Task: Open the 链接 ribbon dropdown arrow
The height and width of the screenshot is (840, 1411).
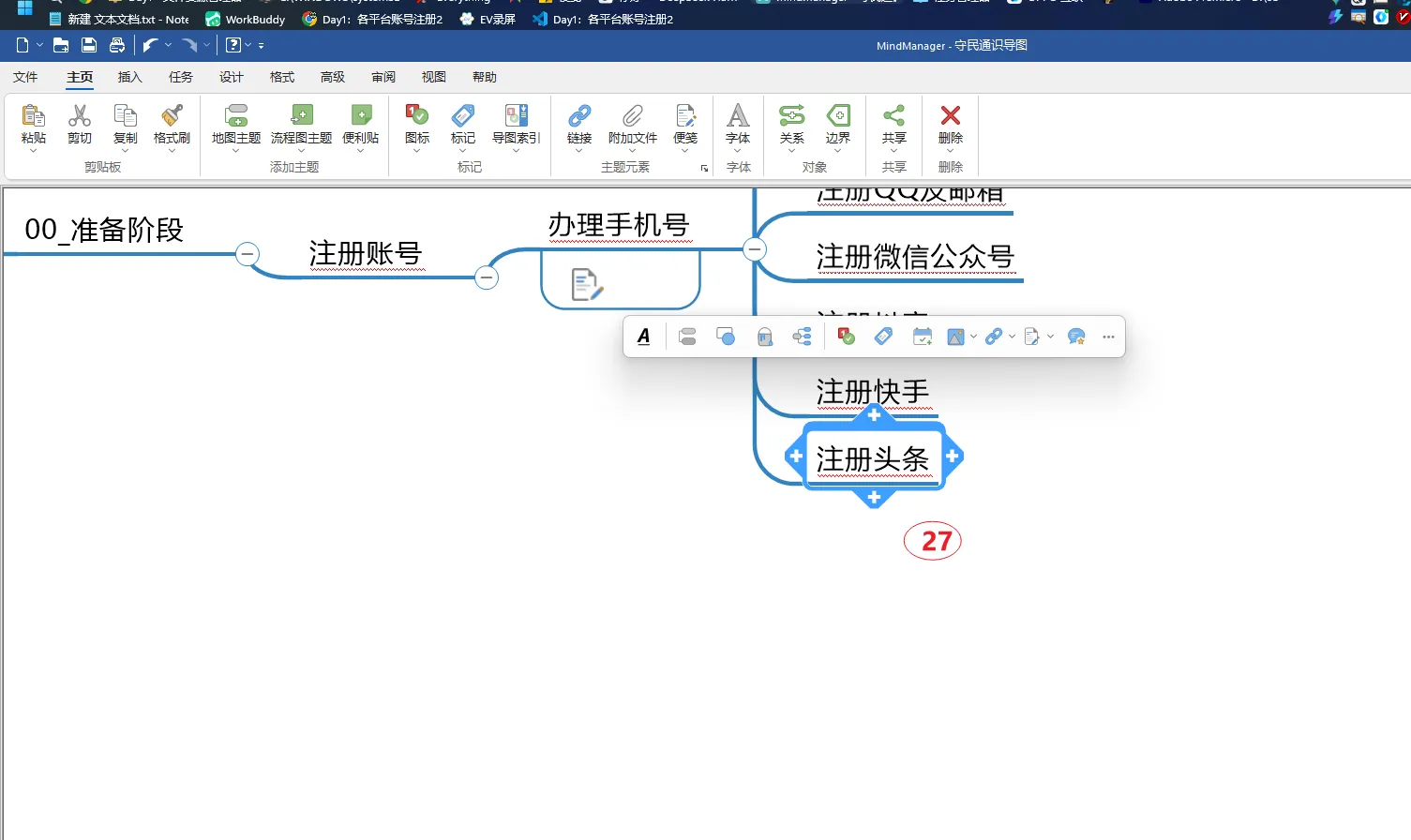Action: [579, 151]
